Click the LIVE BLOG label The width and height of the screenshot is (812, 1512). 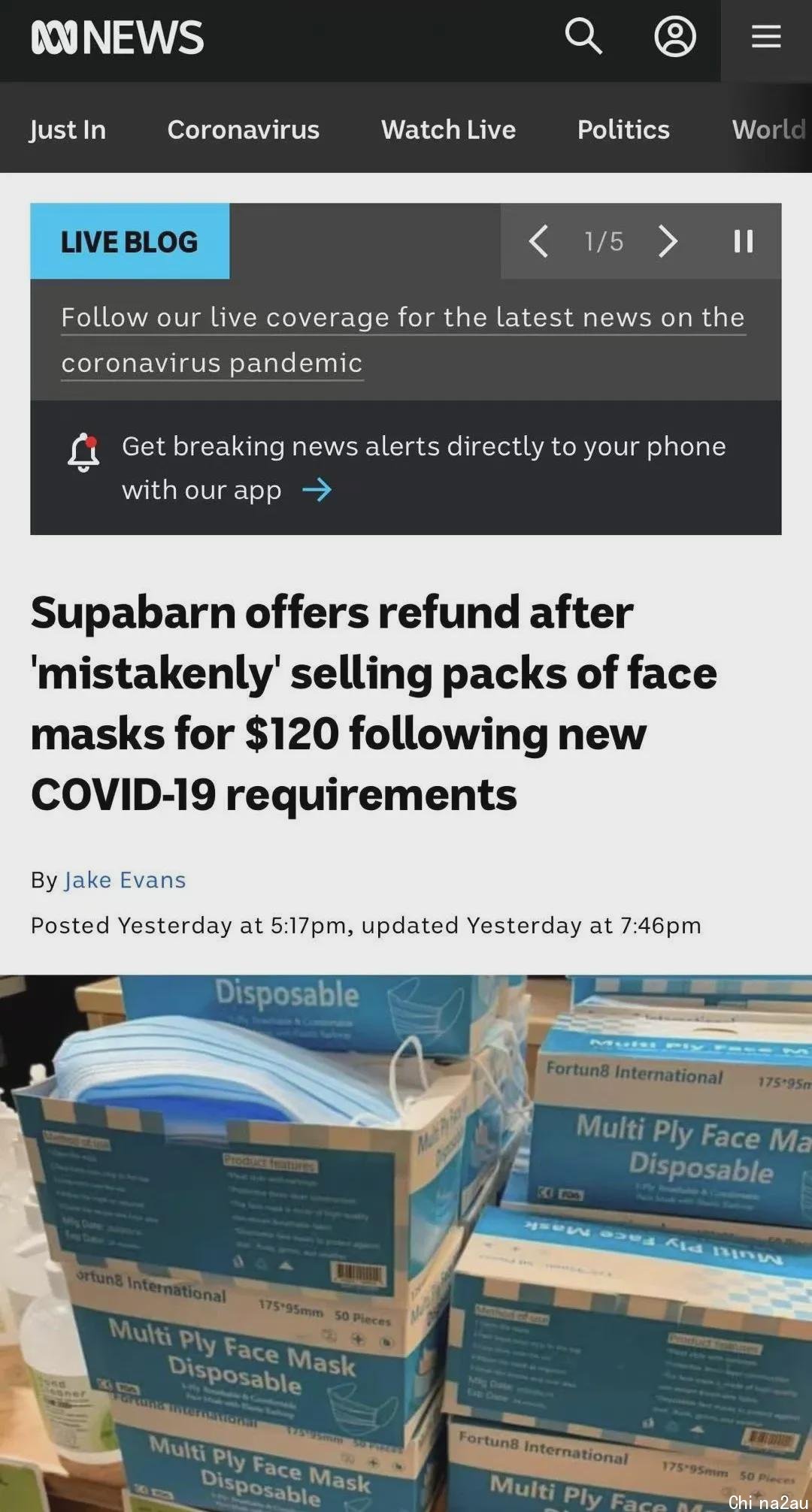(130, 241)
